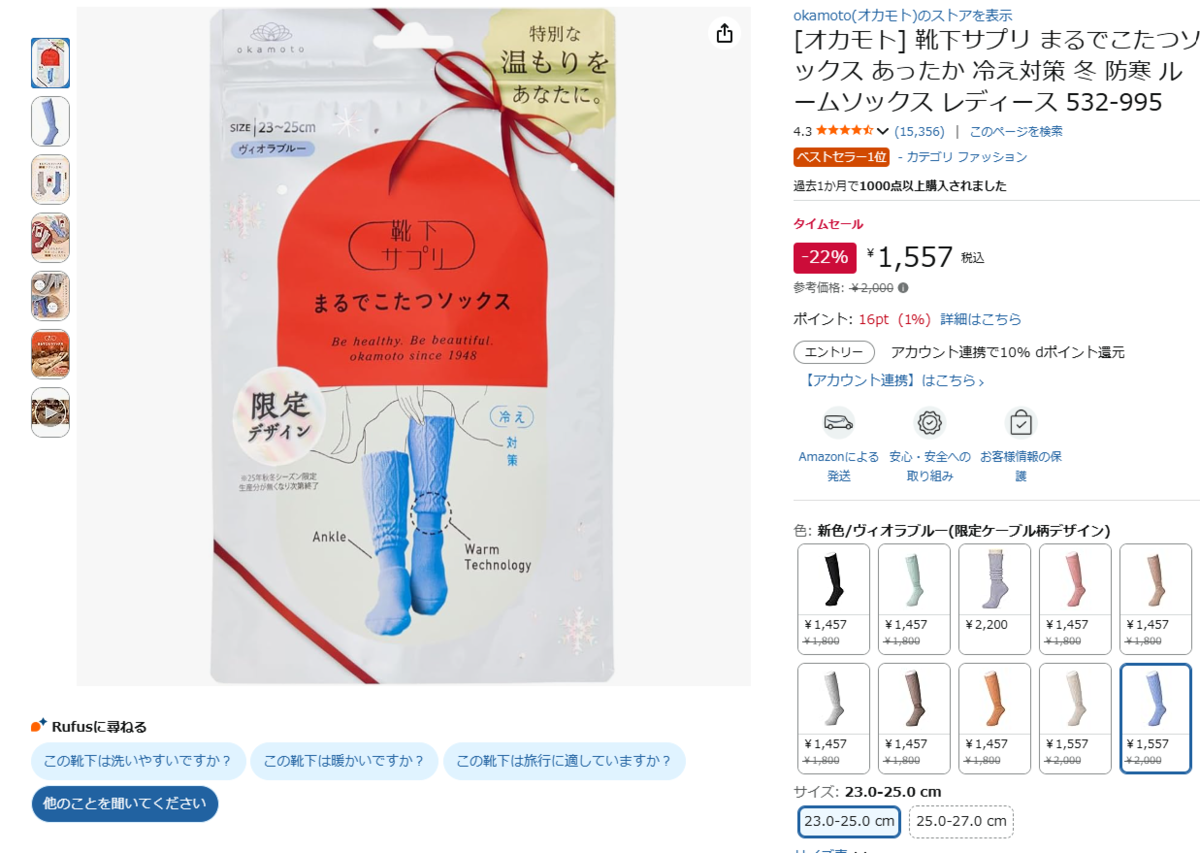
Task: Click the customer information protection icon
Action: tap(1020, 422)
